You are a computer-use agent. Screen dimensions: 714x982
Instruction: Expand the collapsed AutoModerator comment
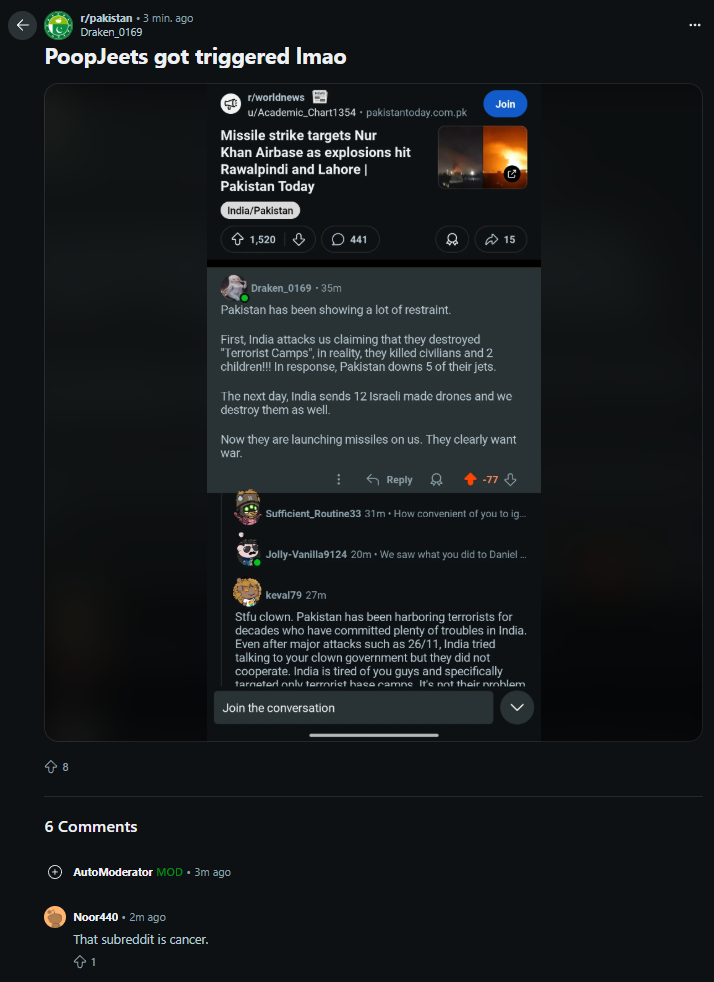coord(55,872)
